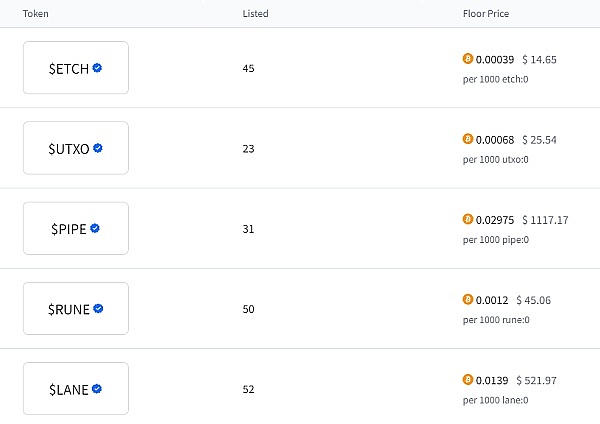Open the $RUNE token button
600x424 pixels.
click(x=76, y=309)
